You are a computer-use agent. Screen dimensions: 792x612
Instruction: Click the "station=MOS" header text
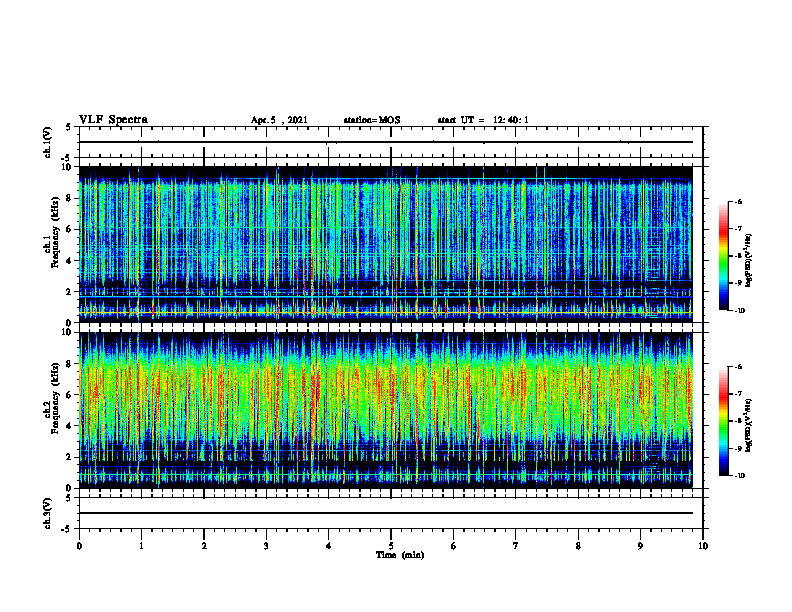point(372,120)
